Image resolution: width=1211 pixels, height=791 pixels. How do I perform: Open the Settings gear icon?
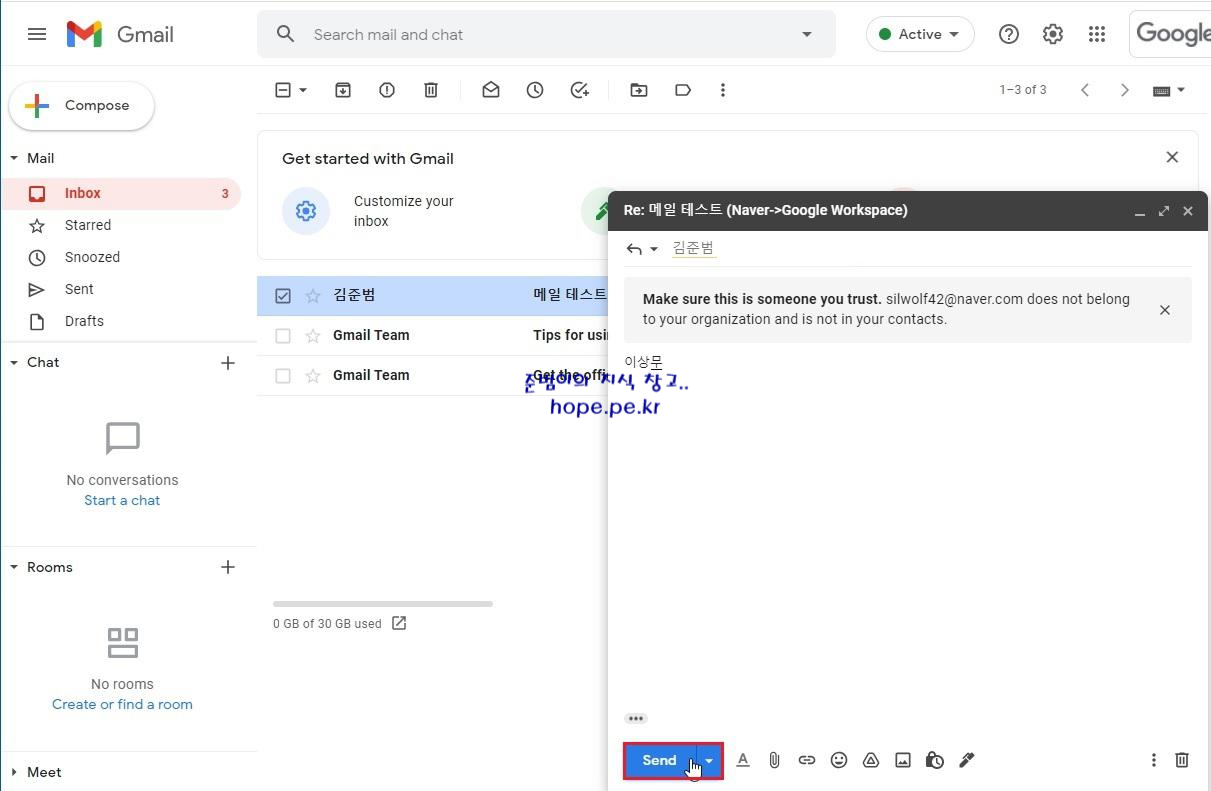coord(1053,34)
